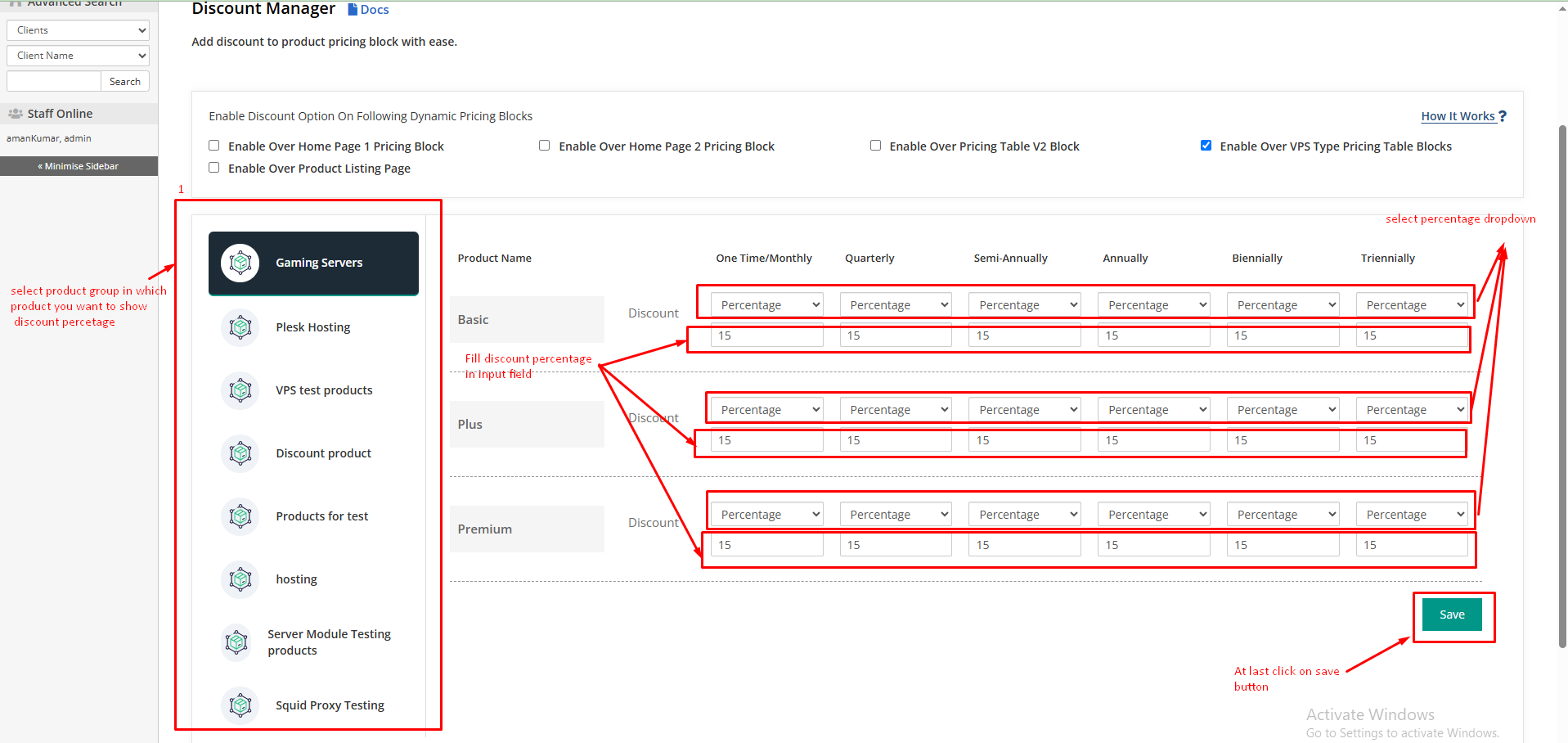Viewport: 1568px width, 743px height.
Task: Click the Discount product group icon
Action: coord(240,453)
